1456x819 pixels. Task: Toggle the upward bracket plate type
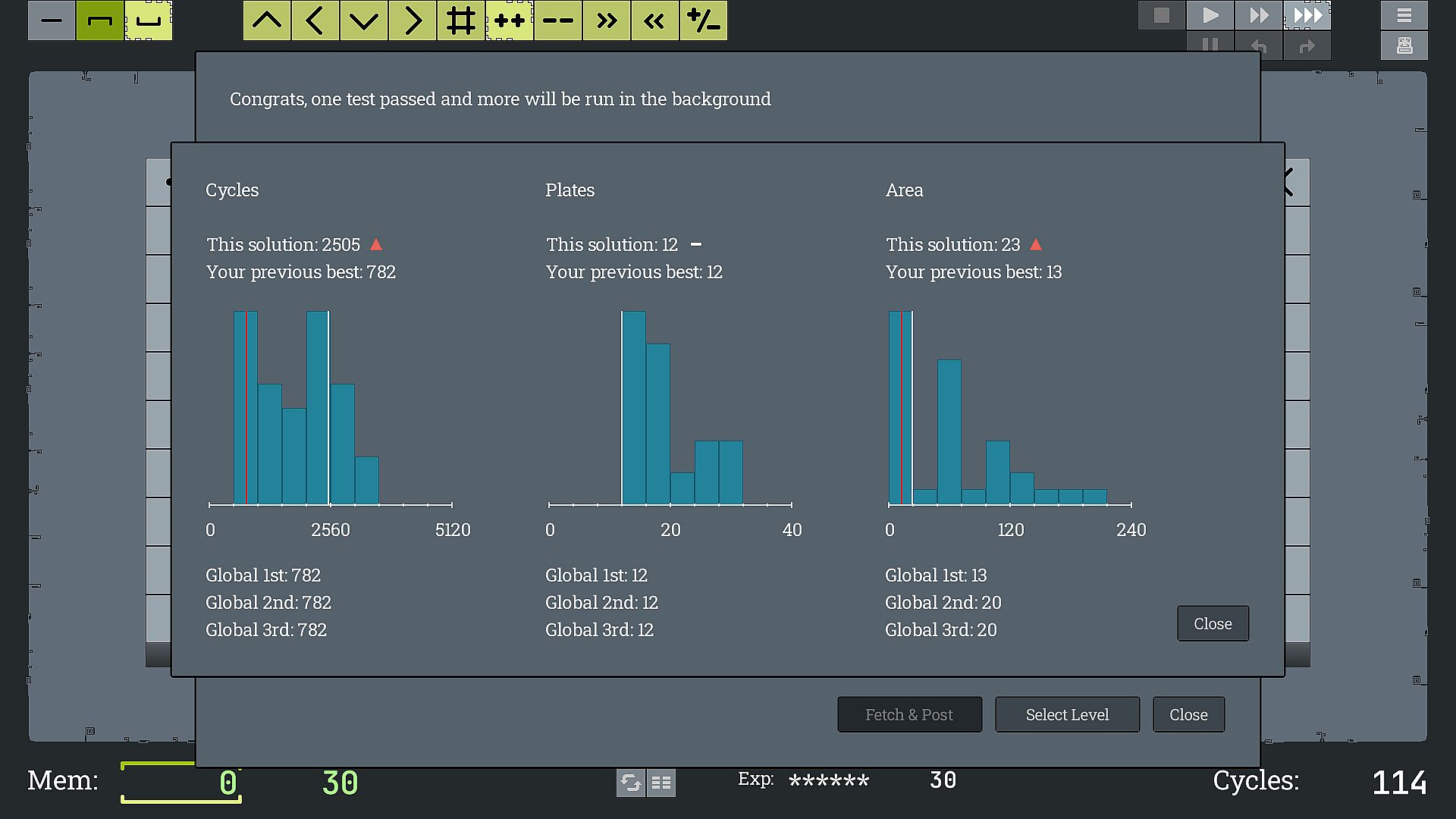tap(149, 20)
